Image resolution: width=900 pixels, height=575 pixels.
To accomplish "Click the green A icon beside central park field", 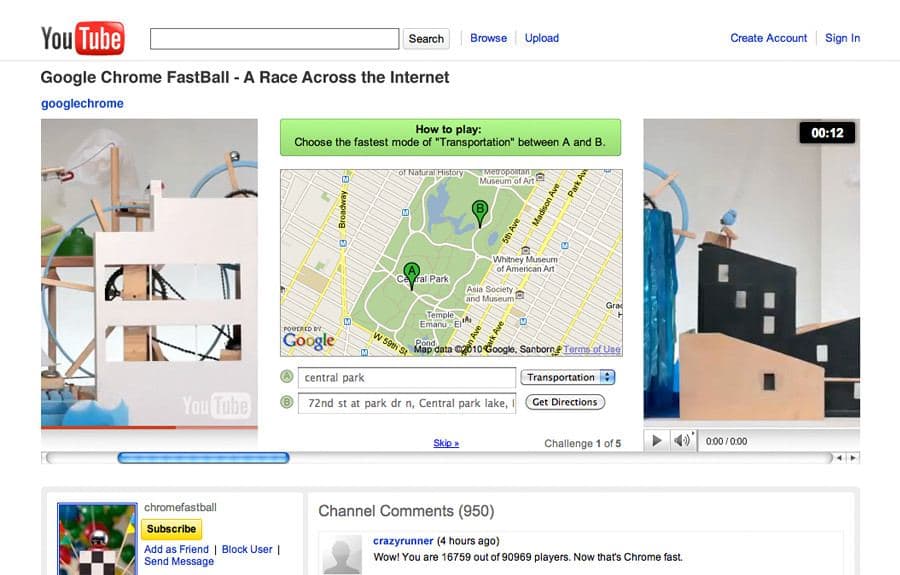I will [286, 377].
